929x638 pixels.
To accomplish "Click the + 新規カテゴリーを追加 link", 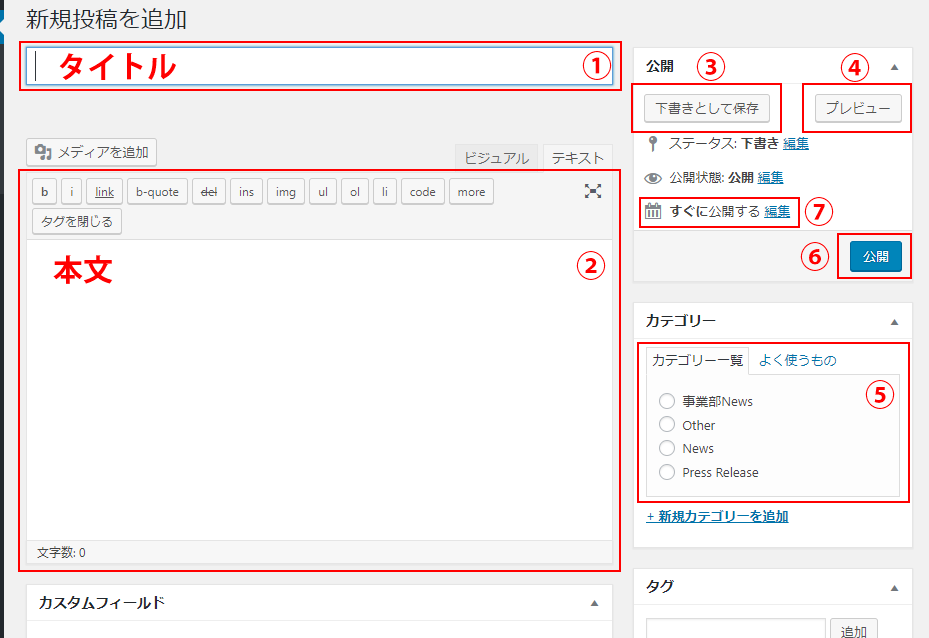I will [717, 516].
